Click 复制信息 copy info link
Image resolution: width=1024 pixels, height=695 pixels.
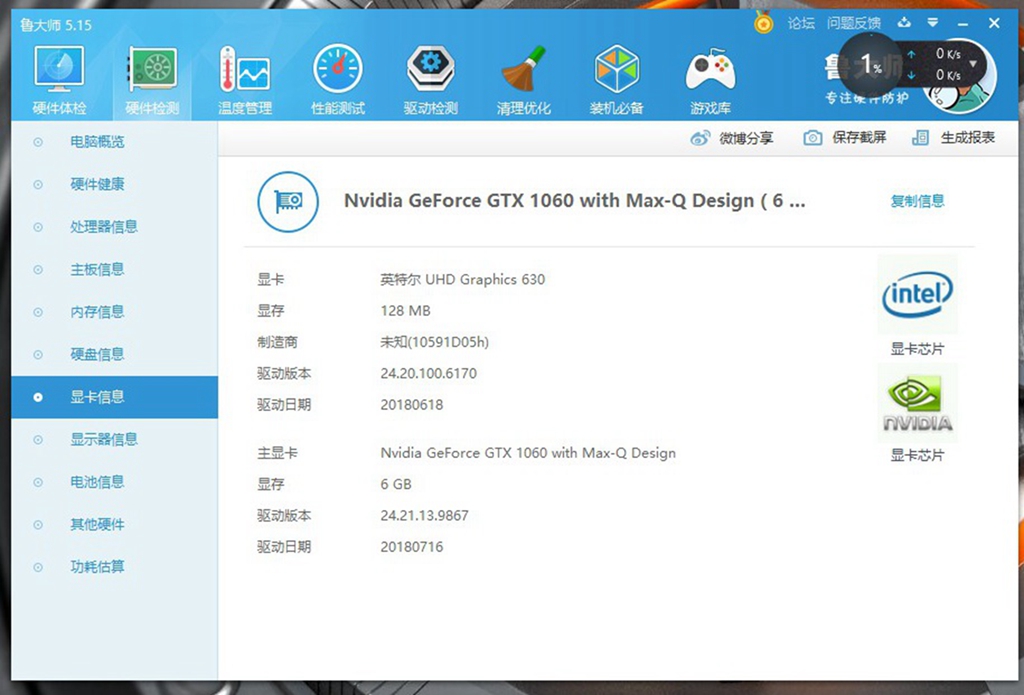(917, 201)
